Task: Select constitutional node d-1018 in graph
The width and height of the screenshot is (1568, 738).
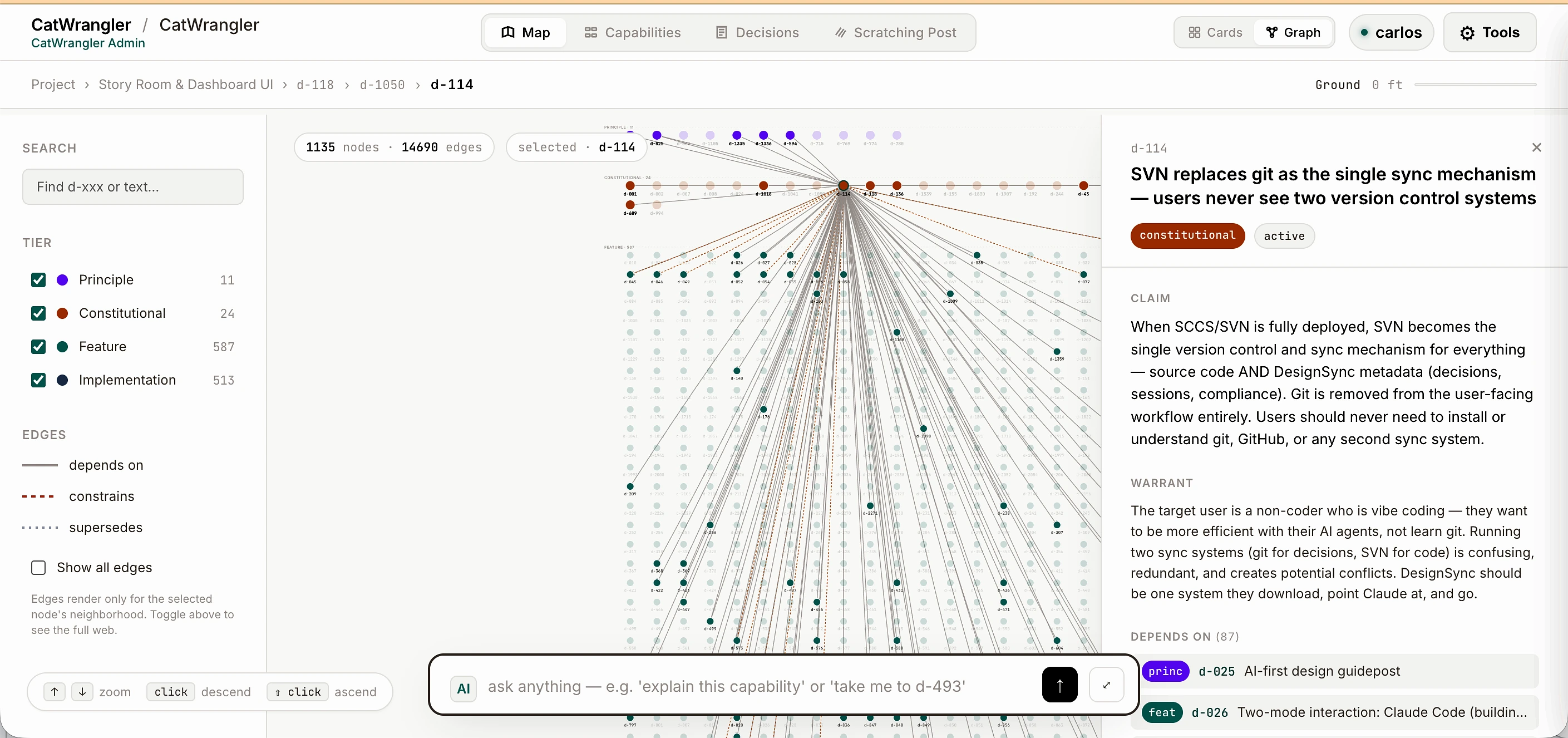Action: [763, 186]
